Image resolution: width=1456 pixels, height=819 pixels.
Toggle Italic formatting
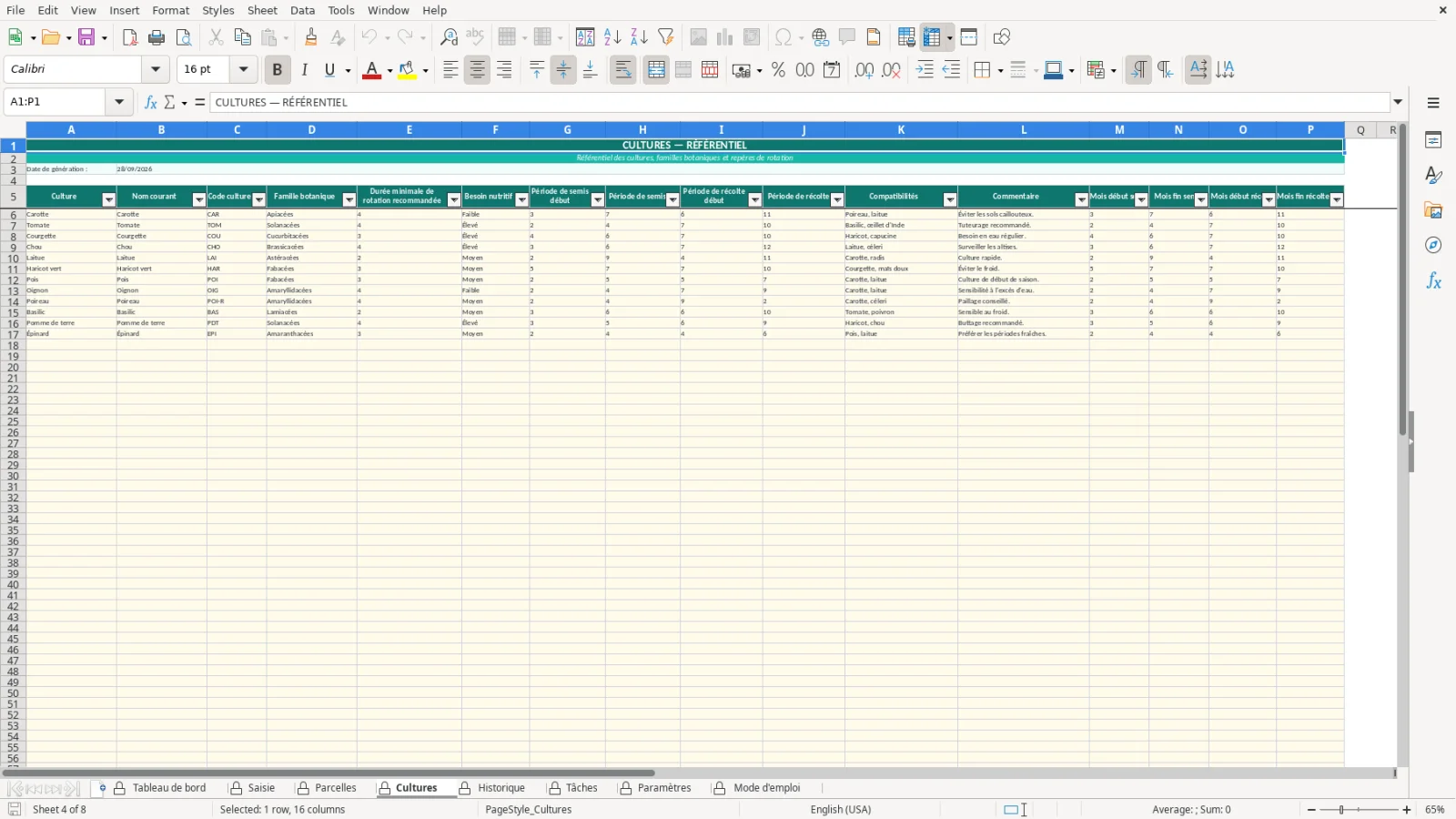(x=304, y=70)
